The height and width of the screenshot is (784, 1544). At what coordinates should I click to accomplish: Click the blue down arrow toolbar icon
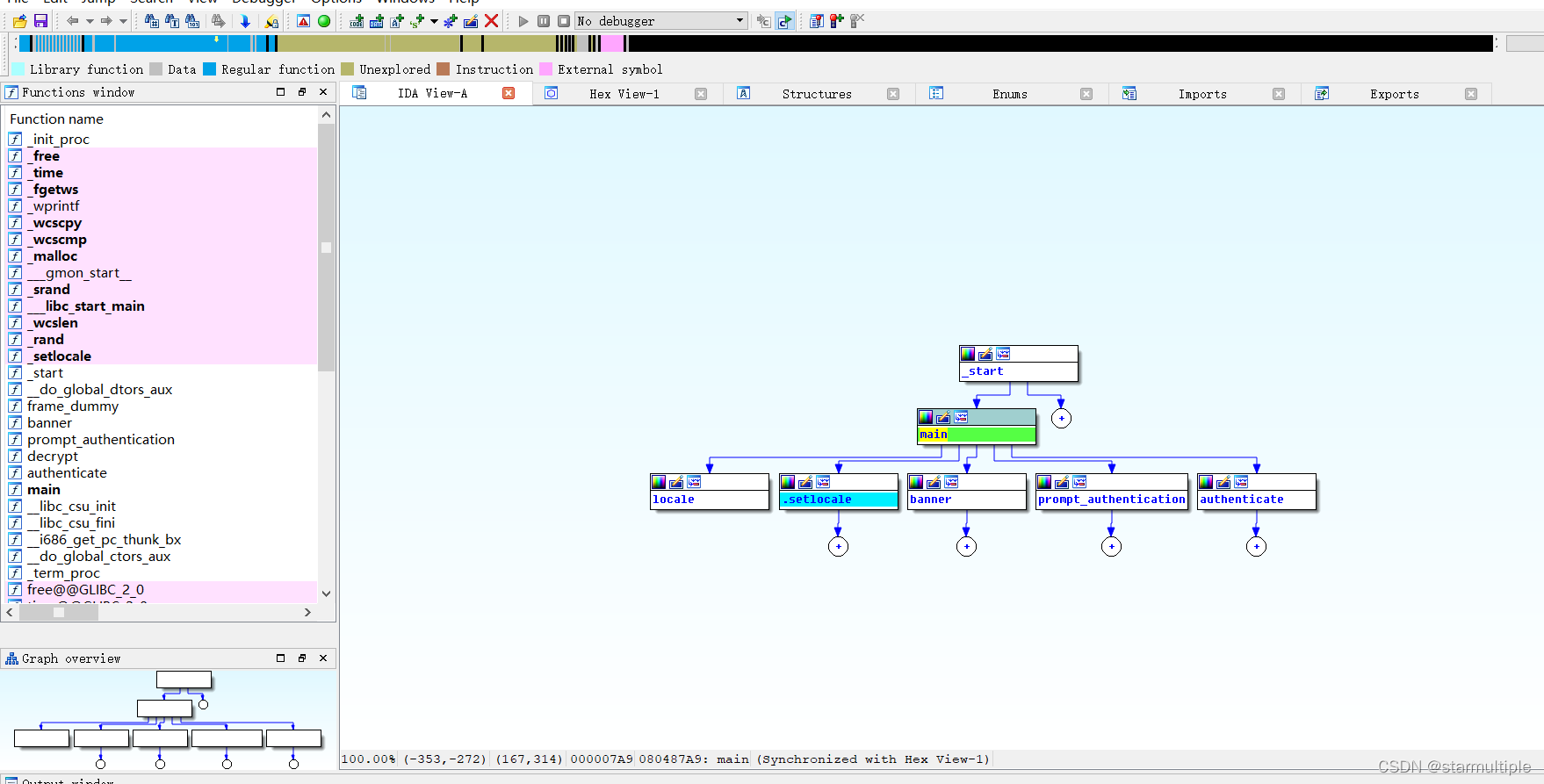(245, 21)
